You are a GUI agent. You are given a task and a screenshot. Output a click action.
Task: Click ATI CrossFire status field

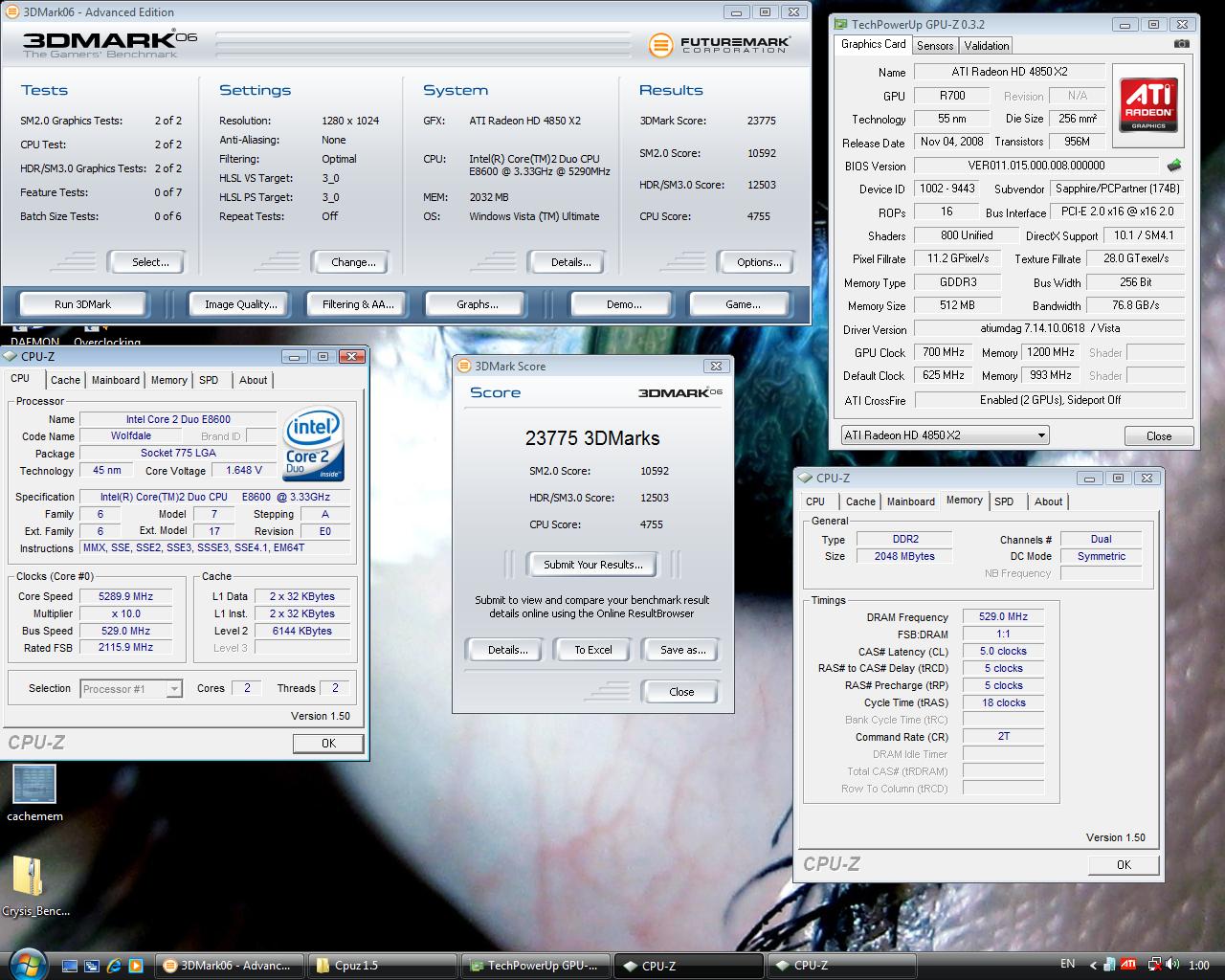coord(1050,400)
